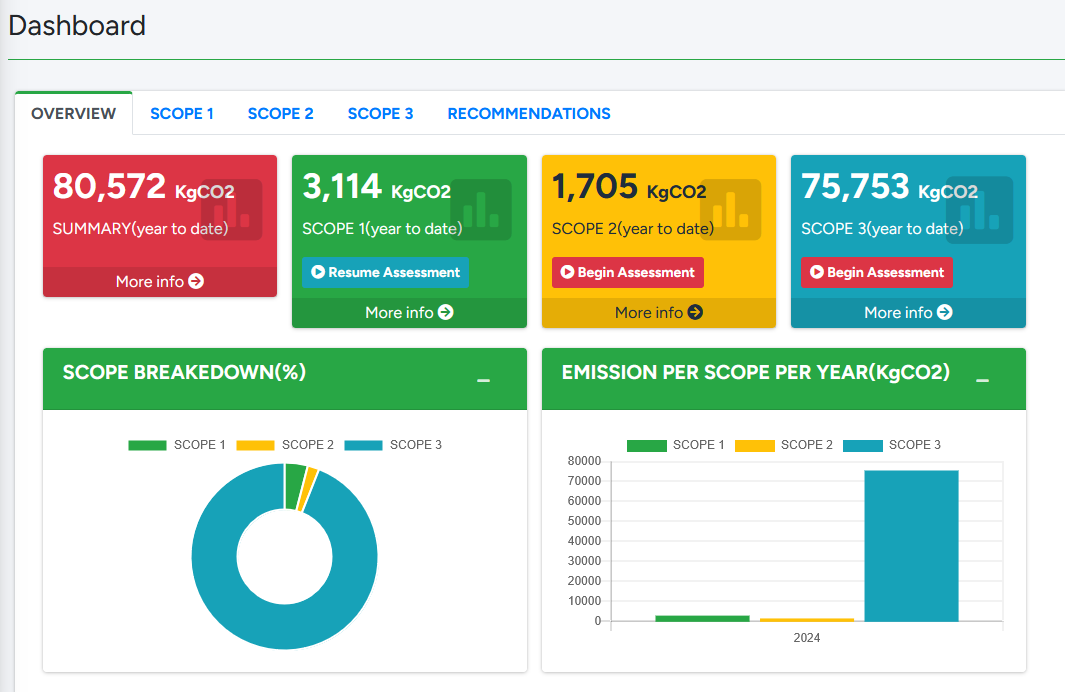Toggle SCOPE 3 legend in bar chart
The width and height of the screenshot is (1065, 692).
coord(892,445)
